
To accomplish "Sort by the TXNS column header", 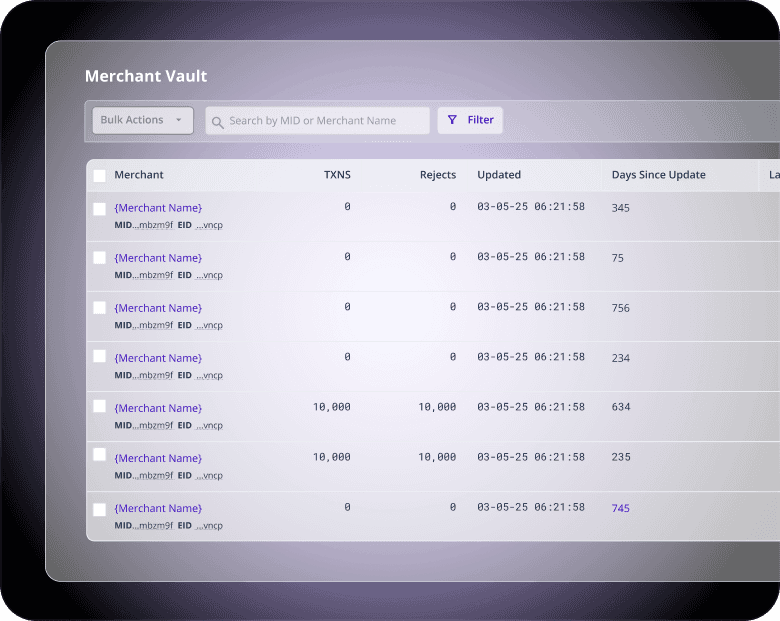I will (337, 175).
